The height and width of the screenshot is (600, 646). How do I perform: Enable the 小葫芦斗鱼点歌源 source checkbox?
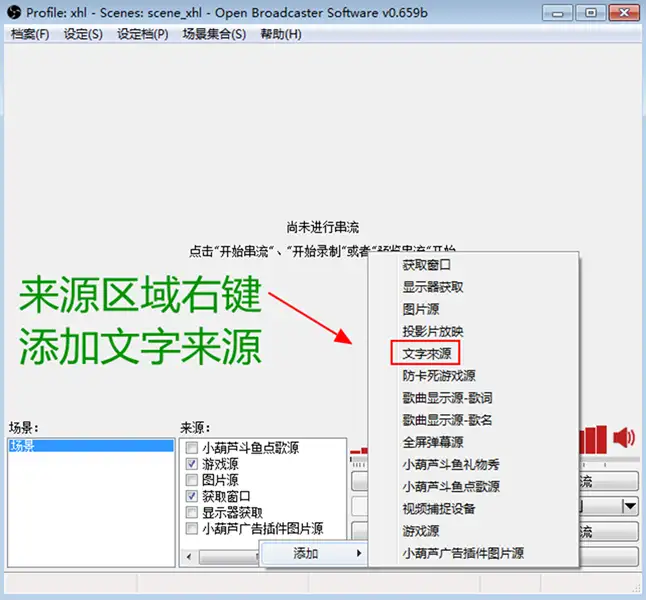point(192,448)
